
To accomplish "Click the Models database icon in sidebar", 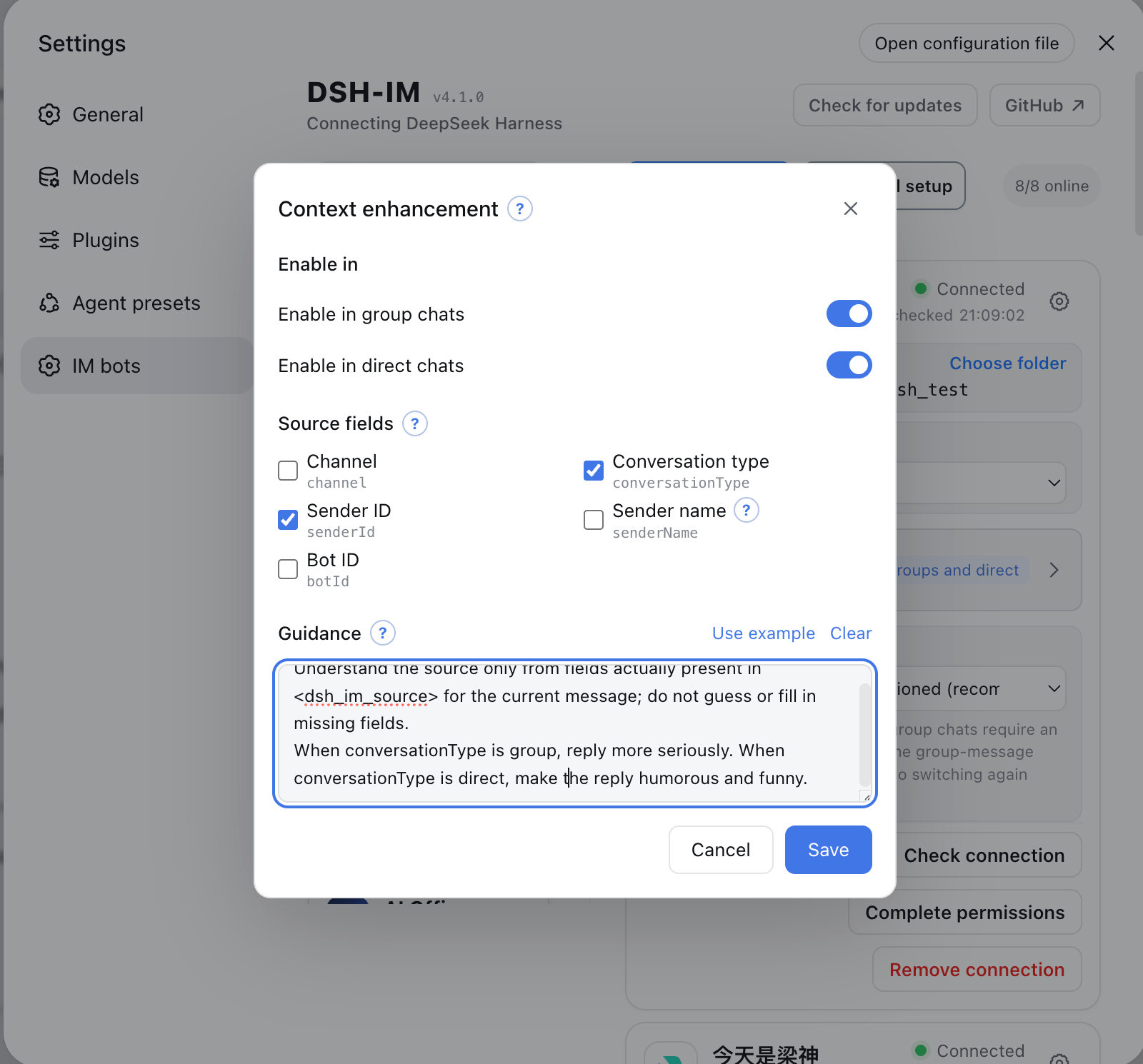I will (x=49, y=177).
